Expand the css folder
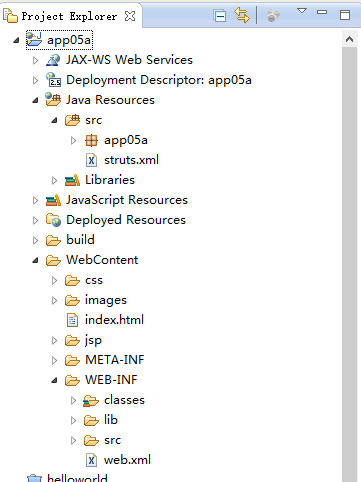The image size is (361, 482). tap(54, 280)
